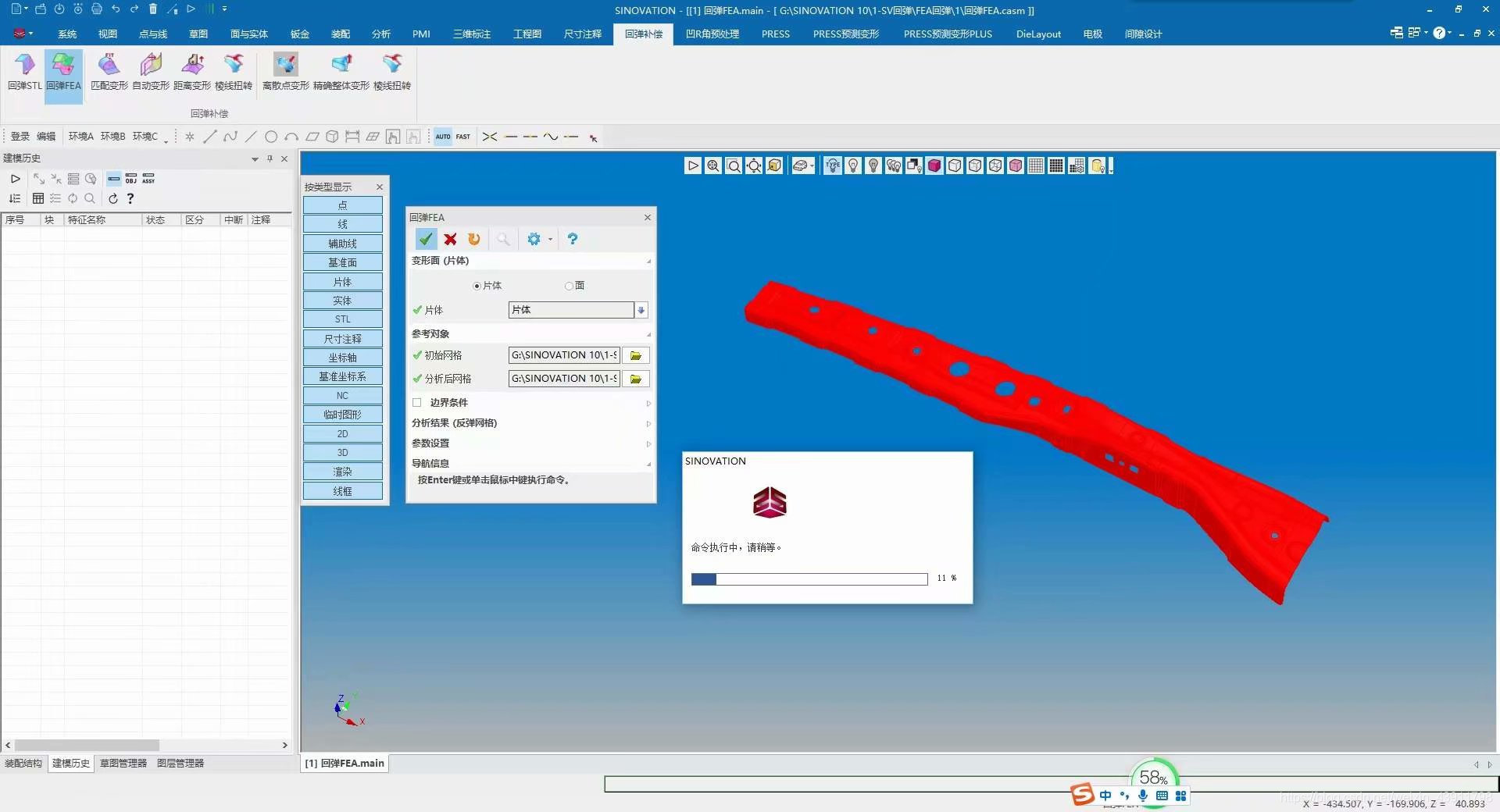Select the 面 radio button
Screen dimensions: 1500x812
coord(569,286)
